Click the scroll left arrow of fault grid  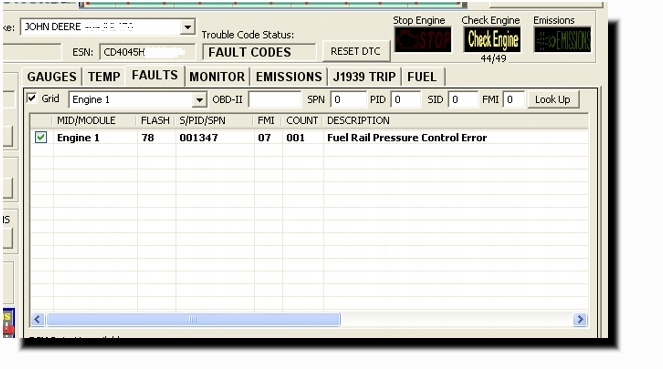[37, 319]
